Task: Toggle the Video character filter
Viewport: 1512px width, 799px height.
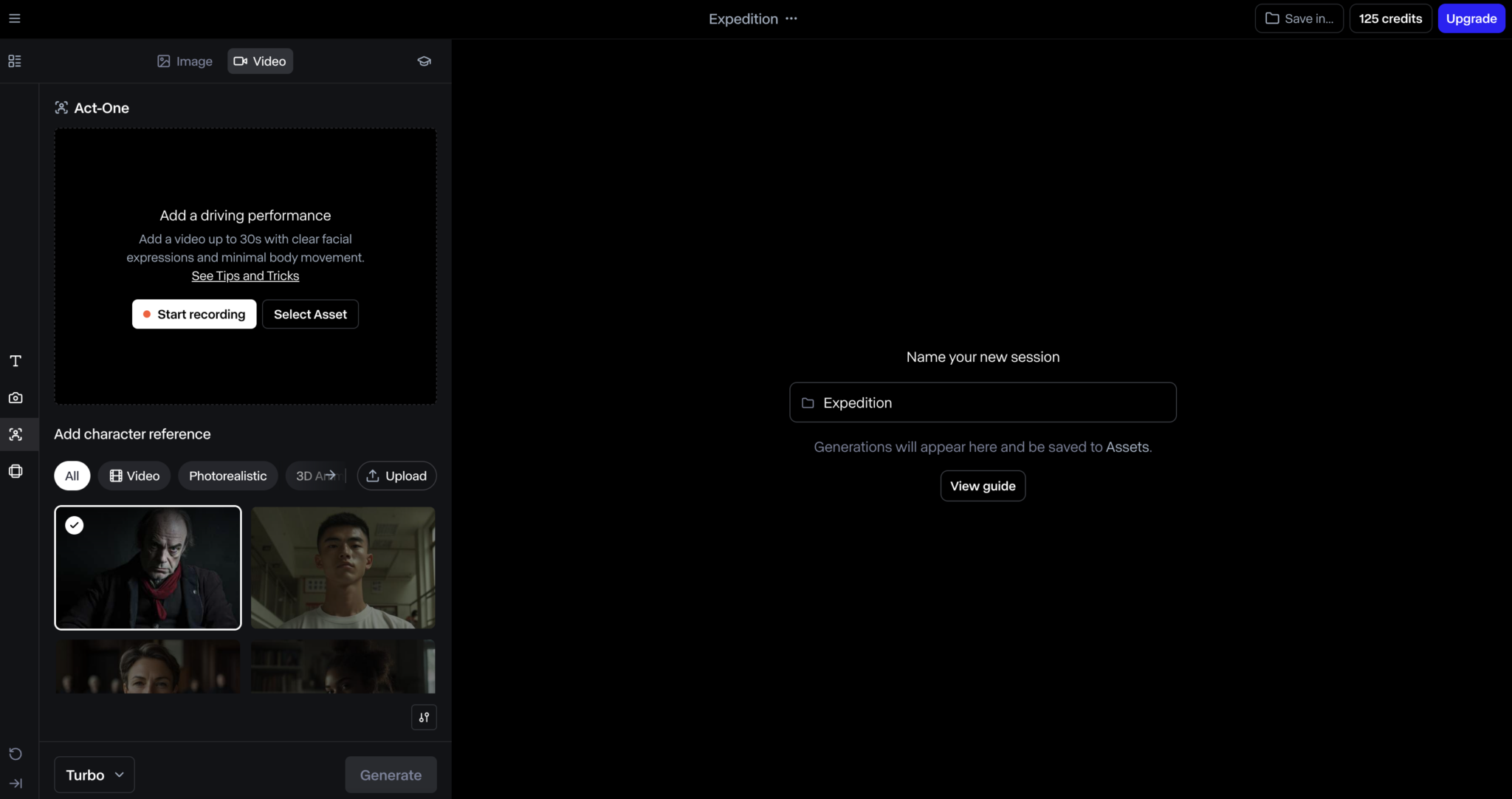Action: [x=134, y=476]
